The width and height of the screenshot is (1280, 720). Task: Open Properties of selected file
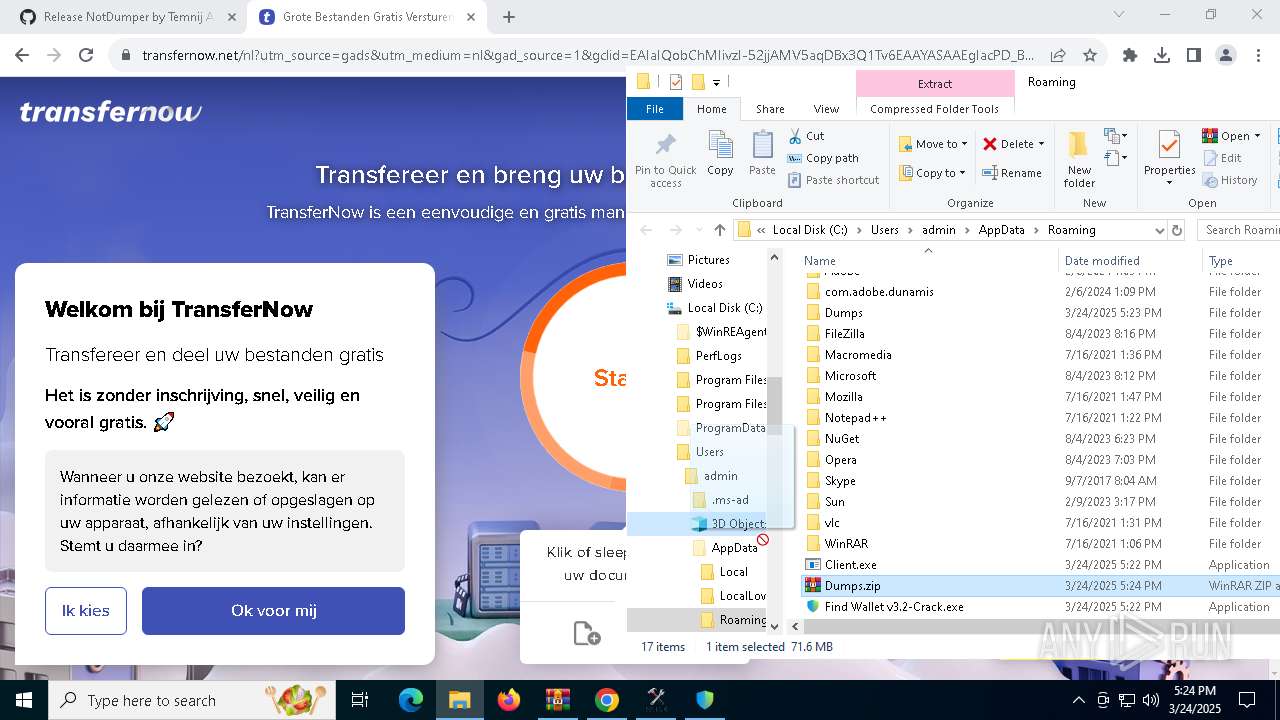(1169, 156)
